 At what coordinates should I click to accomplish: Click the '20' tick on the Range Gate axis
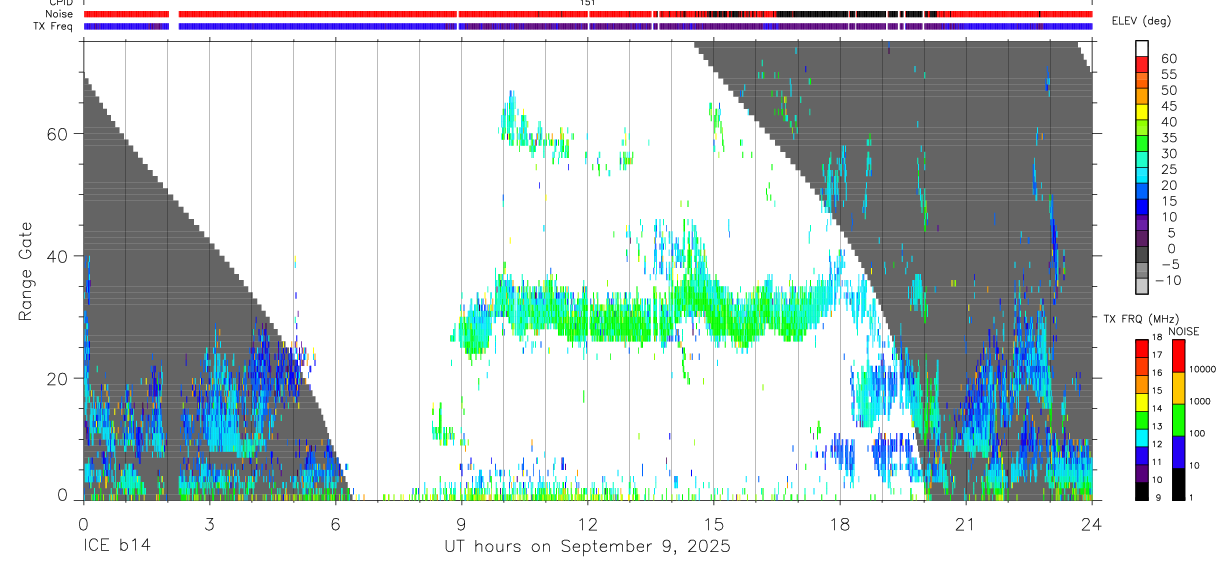point(60,378)
